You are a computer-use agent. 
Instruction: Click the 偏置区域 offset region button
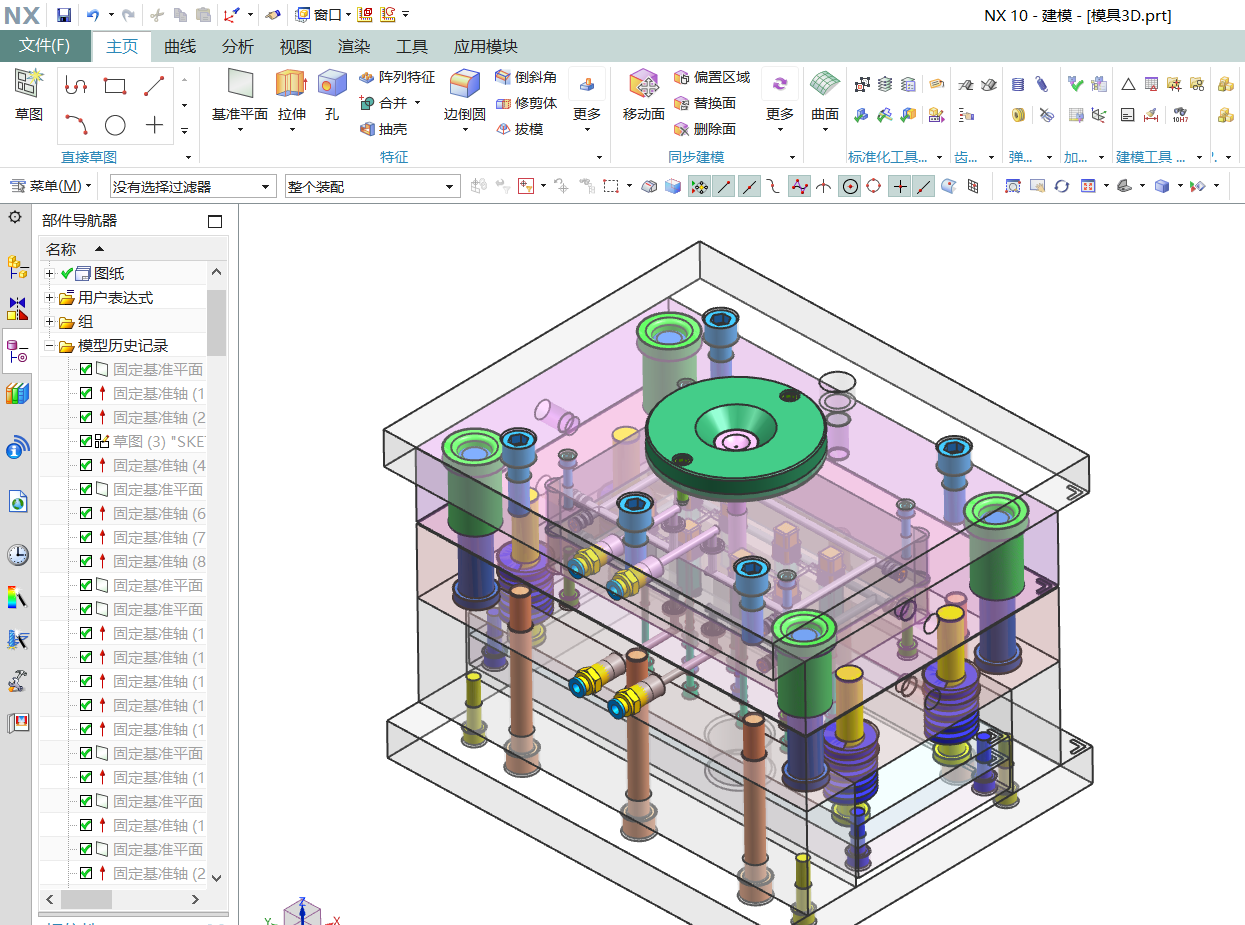click(x=711, y=77)
